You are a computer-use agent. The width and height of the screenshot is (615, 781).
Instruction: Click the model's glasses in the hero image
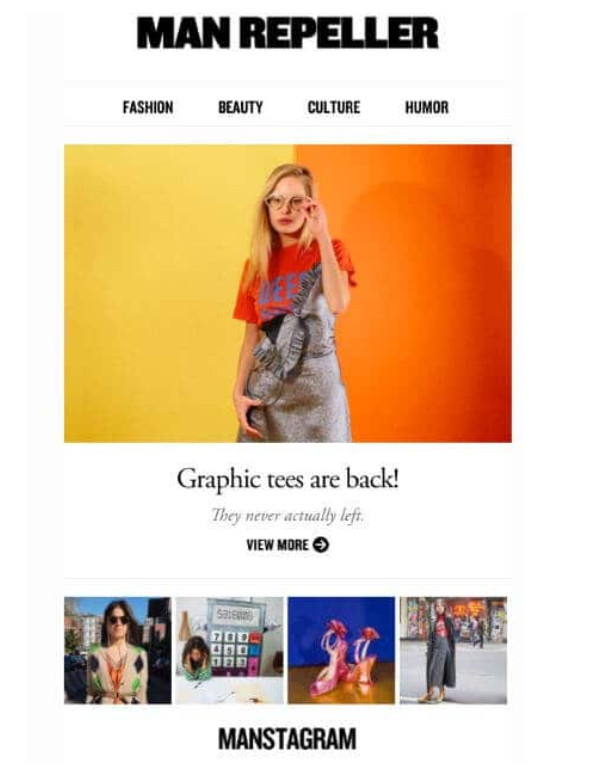[x=286, y=203]
